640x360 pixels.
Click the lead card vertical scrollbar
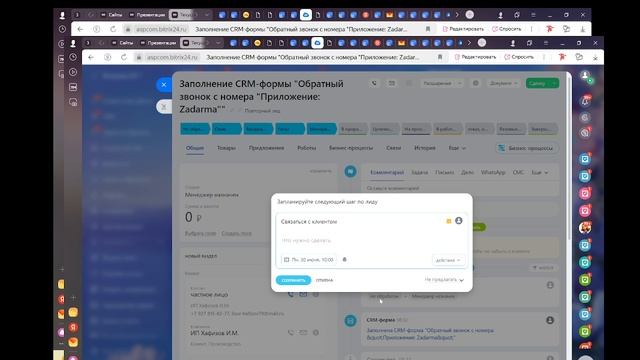tap(569, 157)
